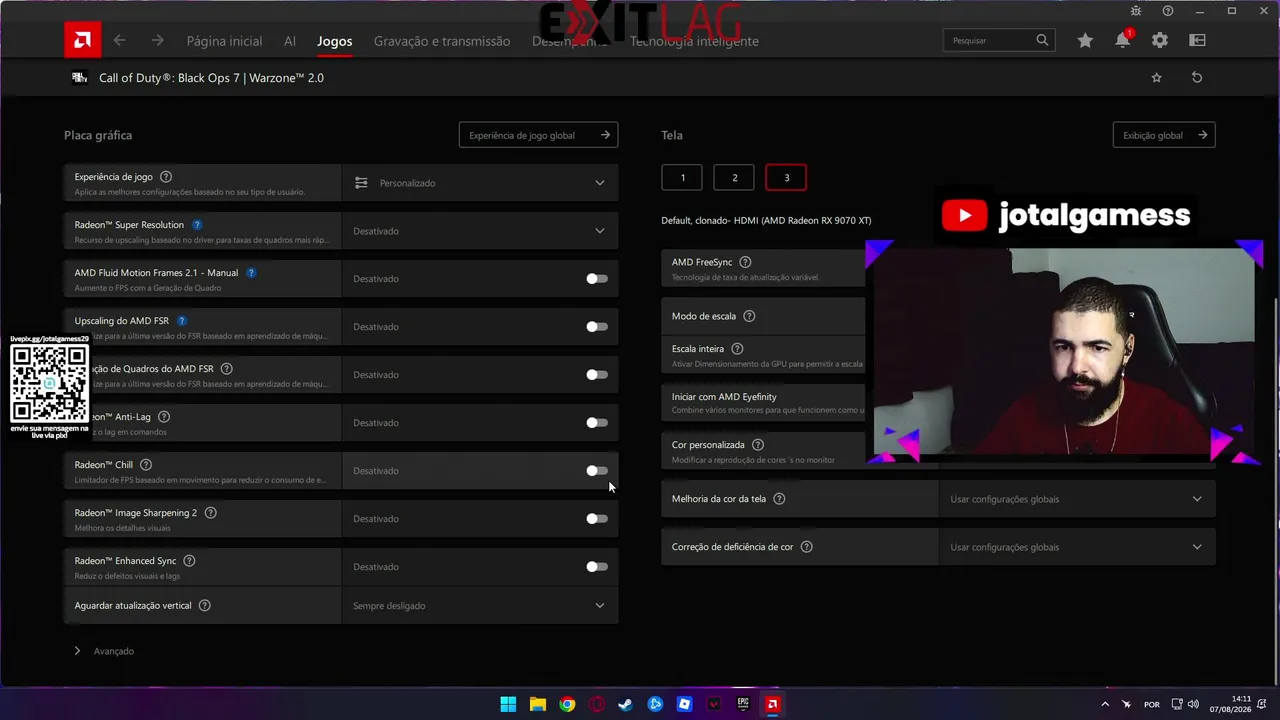Open Windows Start menu
The height and width of the screenshot is (720, 1280).
click(508, 704)
